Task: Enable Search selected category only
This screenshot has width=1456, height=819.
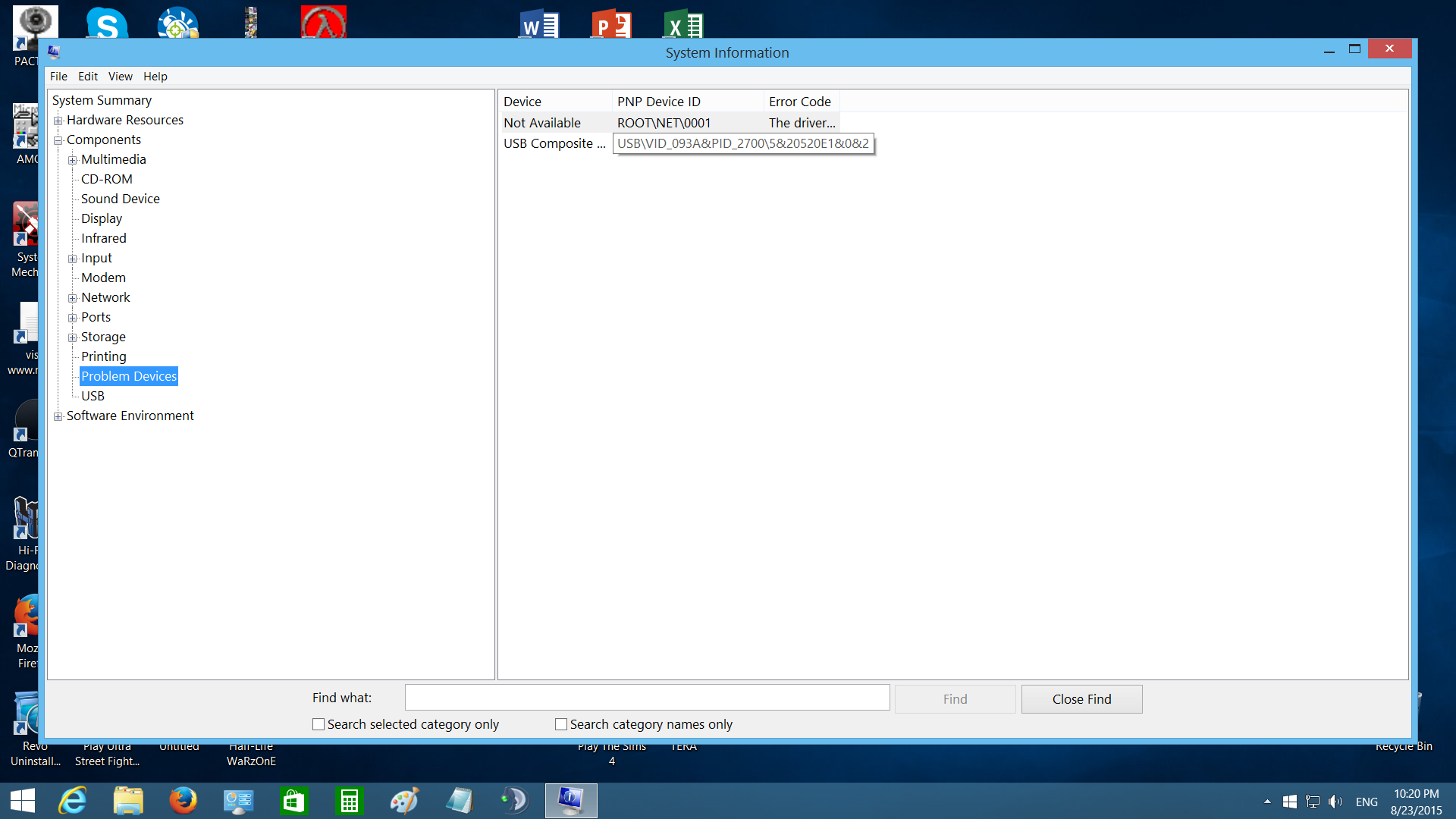Action: [x=318, y=724]
